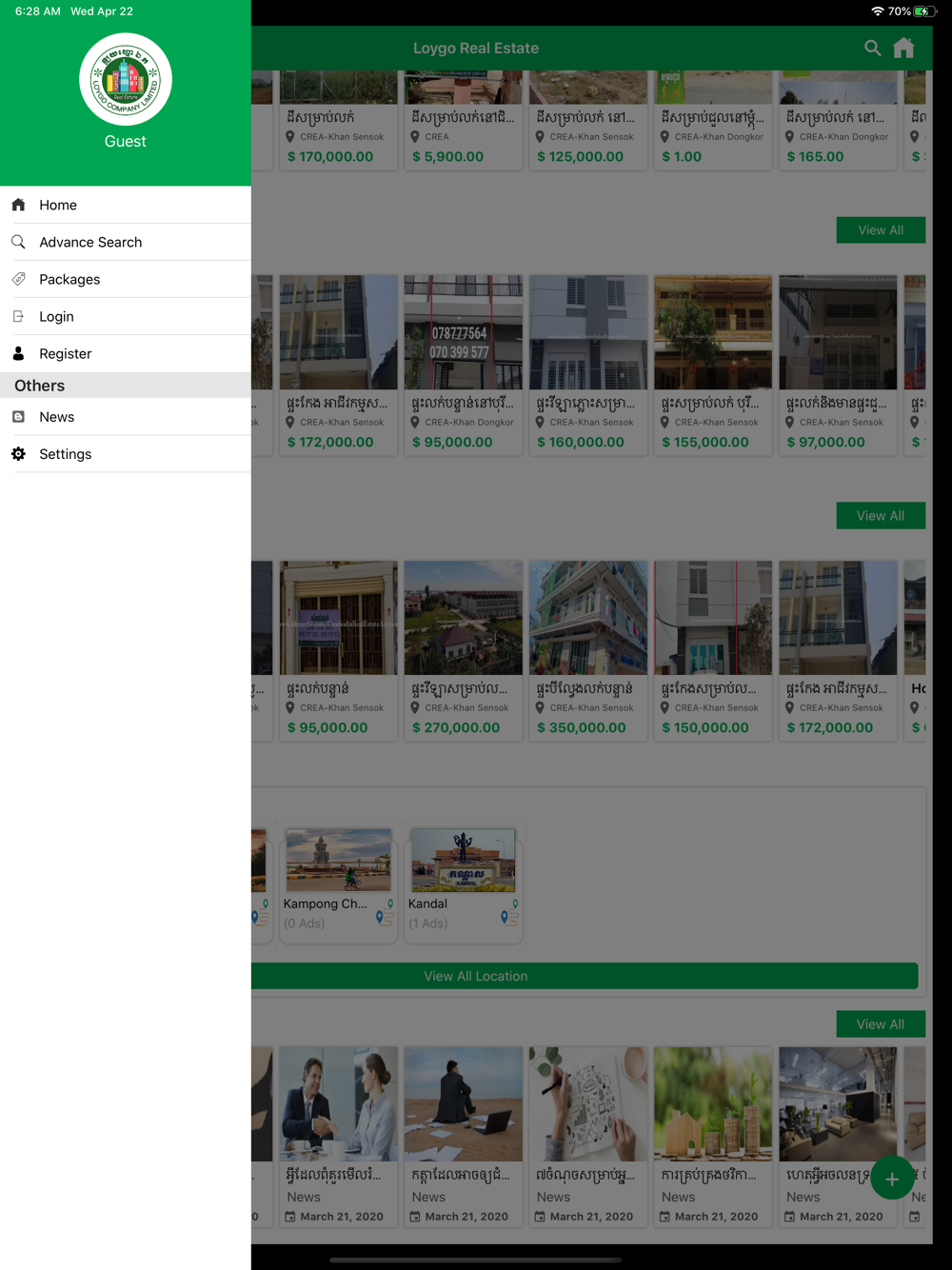Open Settings in the side drawer
Viewport: 952px width, 1270px height.
click(x=126, y=454)
